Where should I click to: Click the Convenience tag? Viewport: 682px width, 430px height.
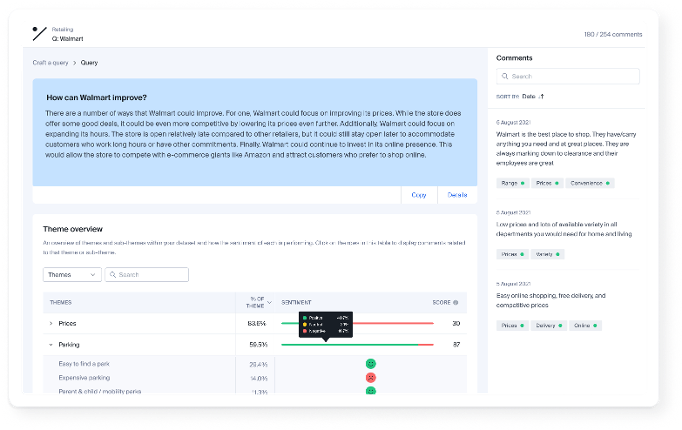(x=590, y=183)
